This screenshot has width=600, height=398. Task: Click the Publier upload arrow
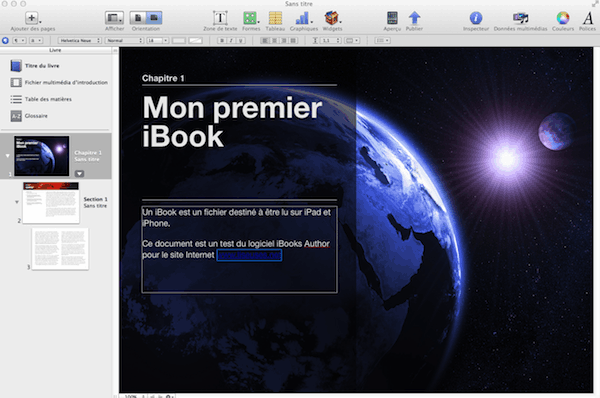[x=414, y=18]
